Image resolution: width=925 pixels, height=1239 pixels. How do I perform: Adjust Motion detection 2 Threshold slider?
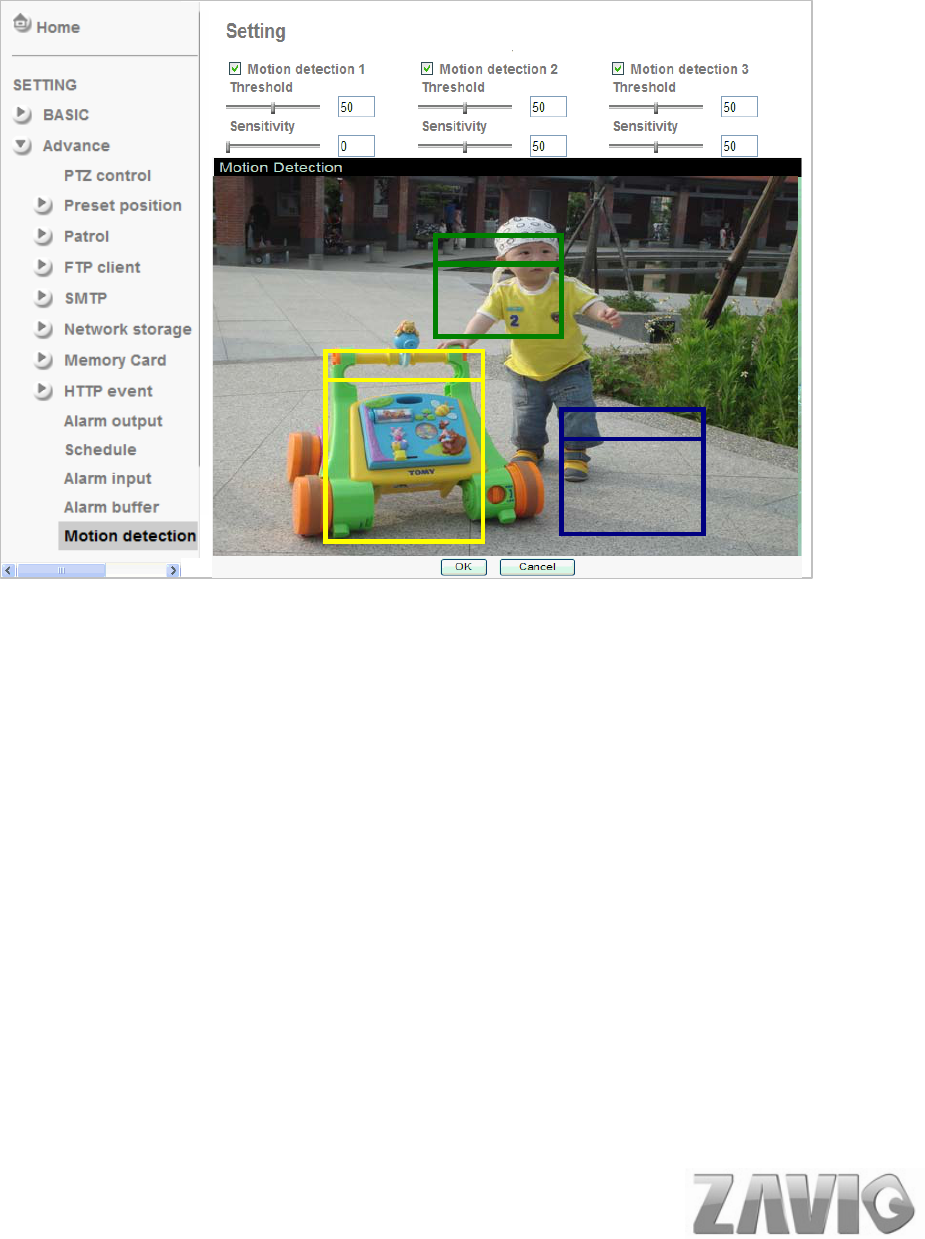465,107
